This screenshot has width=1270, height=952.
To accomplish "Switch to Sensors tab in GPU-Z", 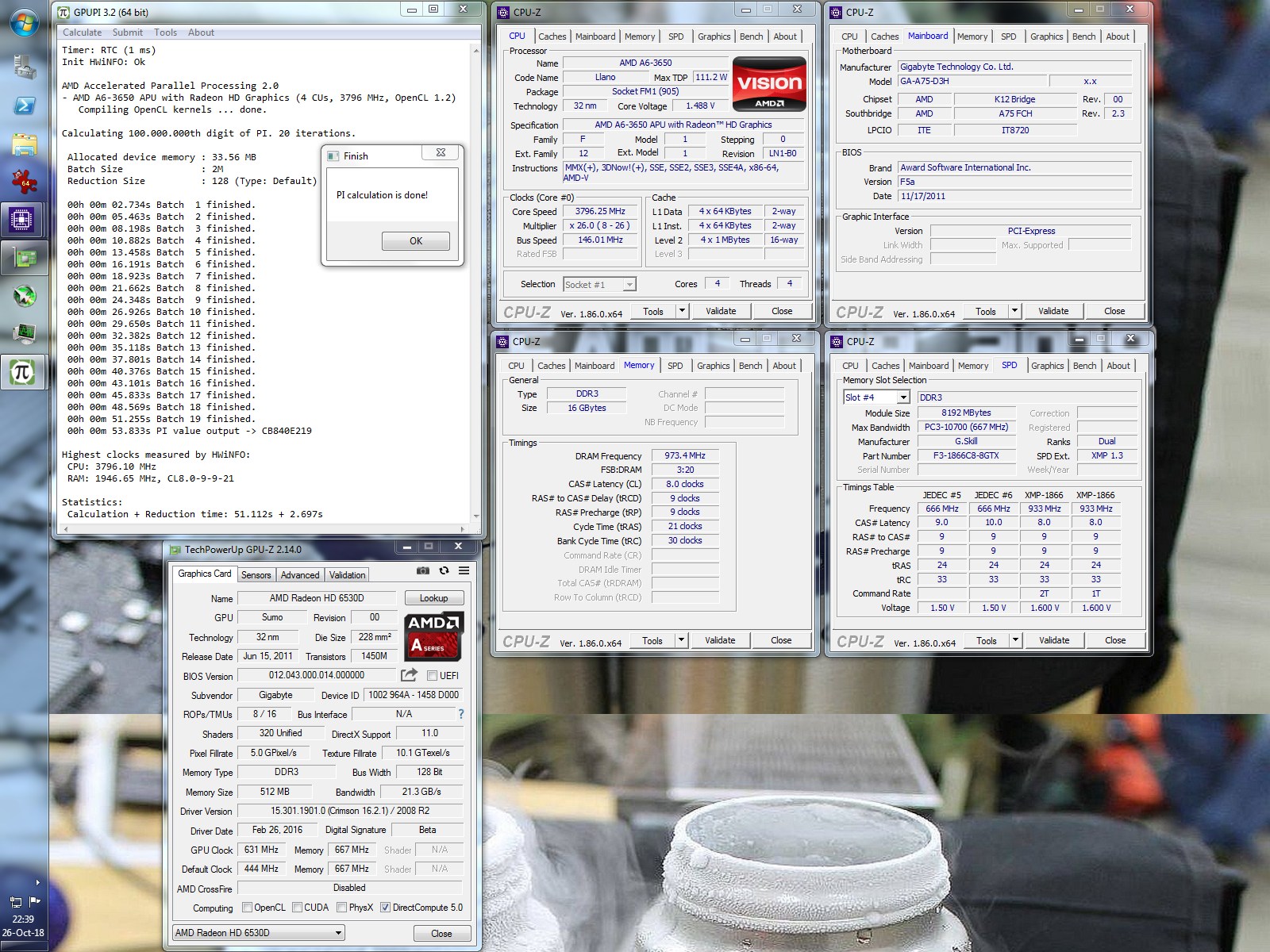I will click(x=256, y=575).
